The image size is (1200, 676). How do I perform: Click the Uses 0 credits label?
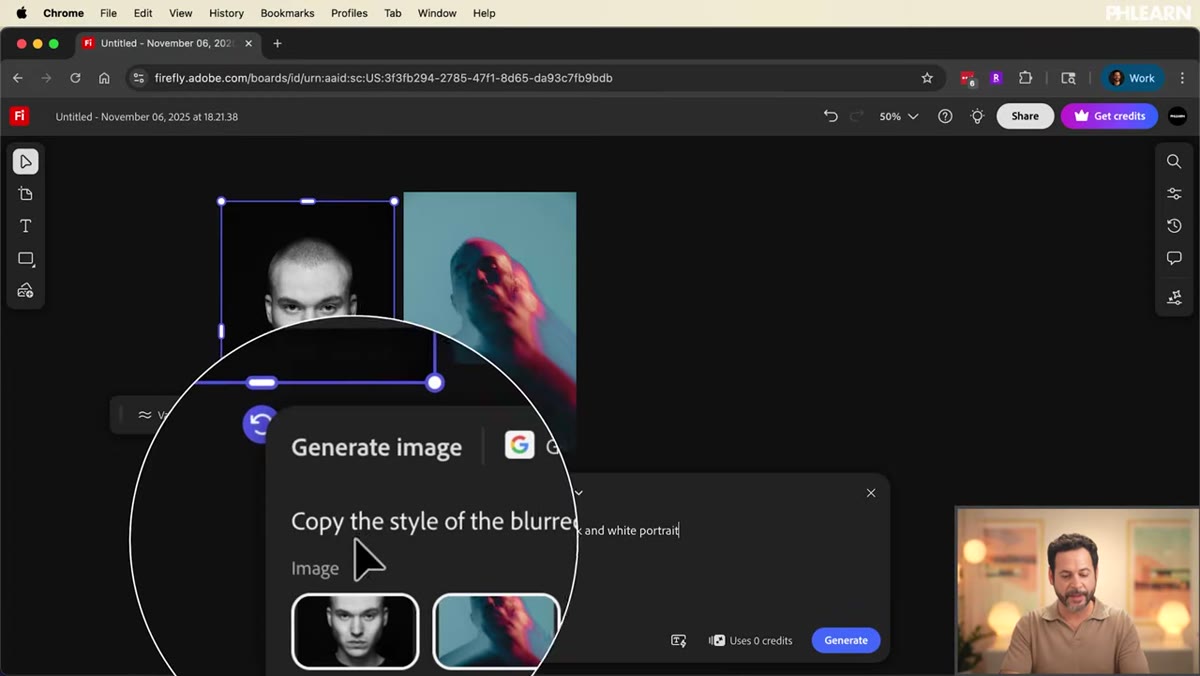click(751, 641)
